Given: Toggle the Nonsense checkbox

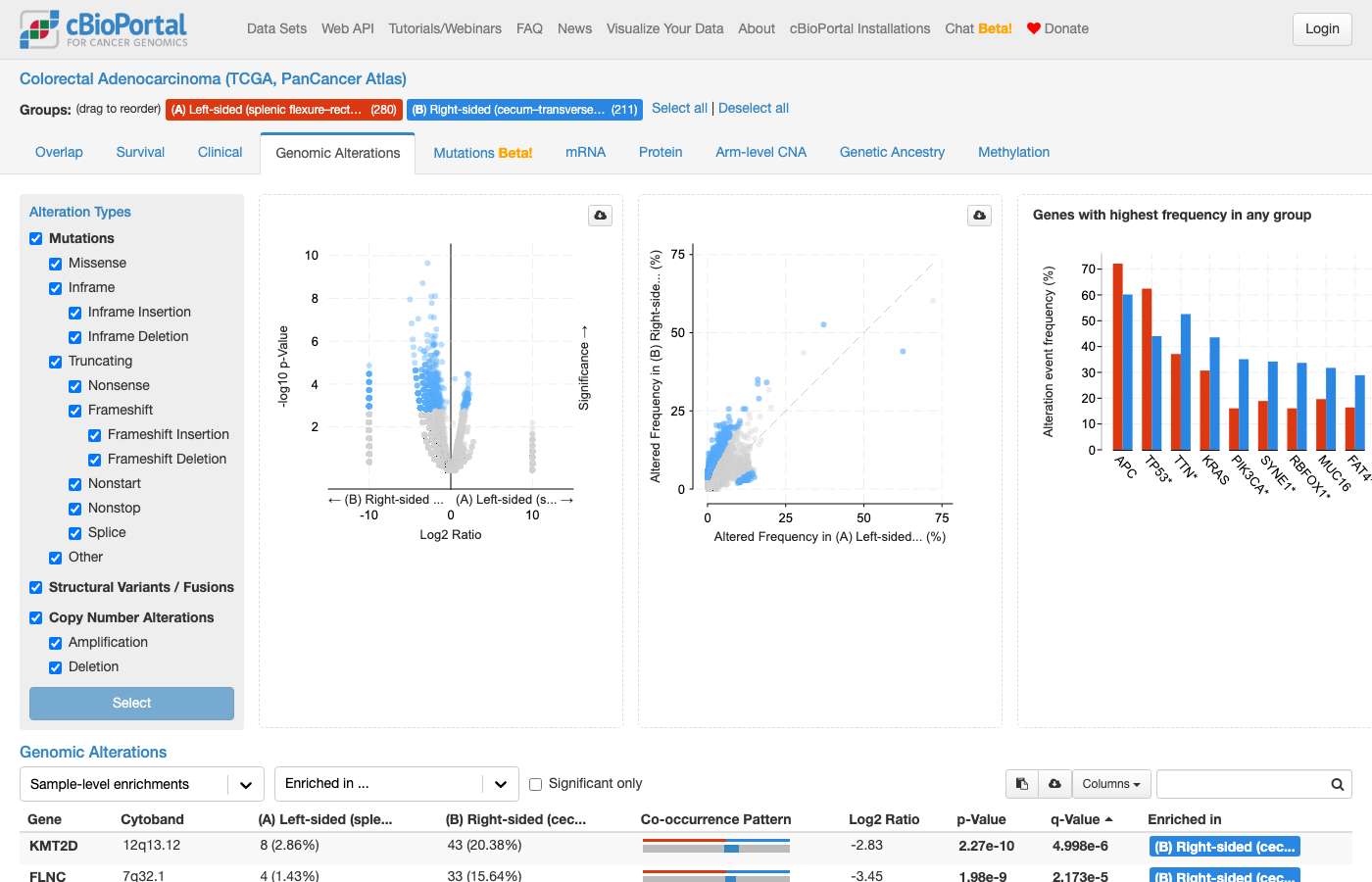Looking at the screenshot, I should (x=75, y=386).
